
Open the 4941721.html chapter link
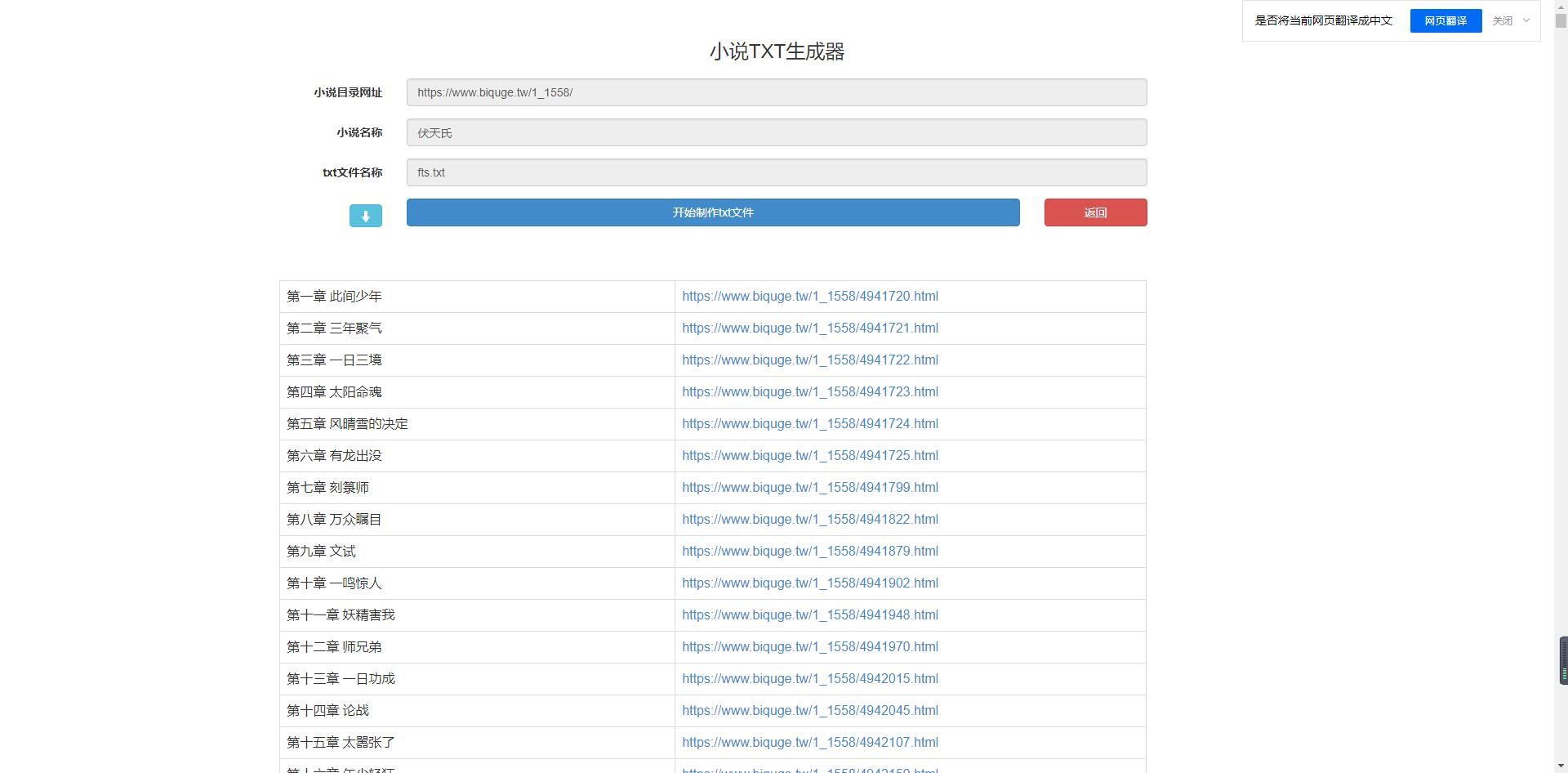(809, 328)
